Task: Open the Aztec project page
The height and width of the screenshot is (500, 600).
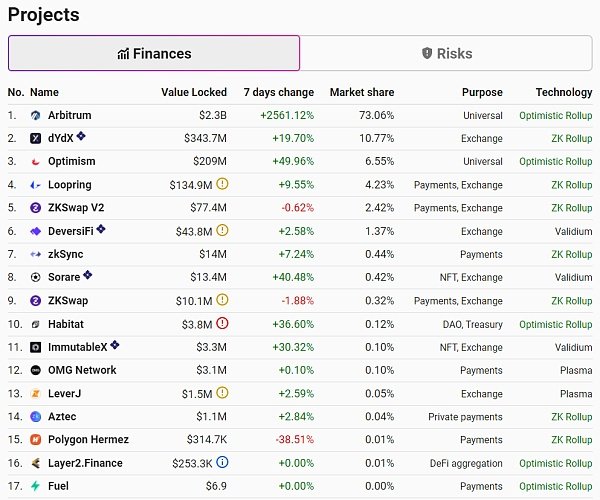Action: coord(62,416)
